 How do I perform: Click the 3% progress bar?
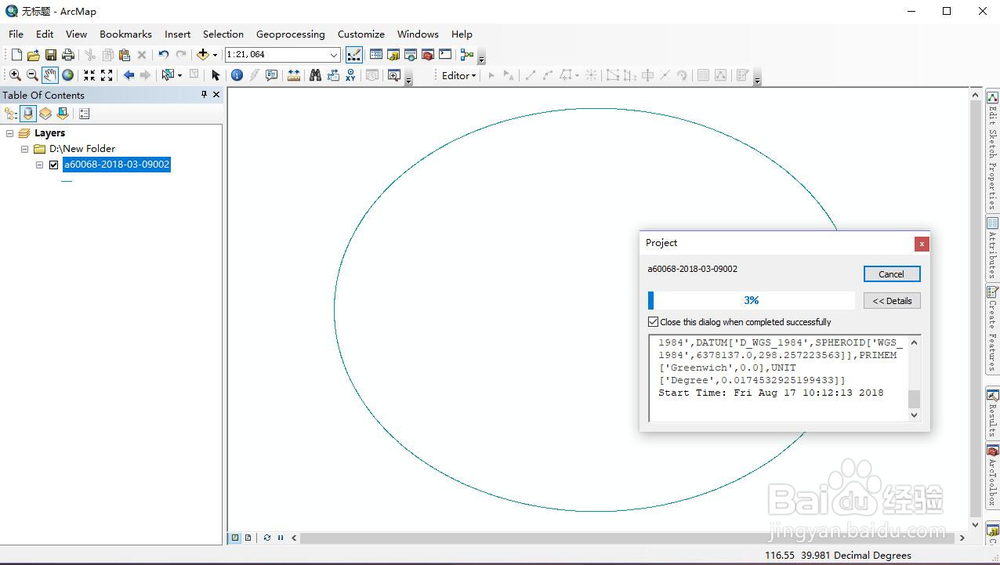(751, 300)
